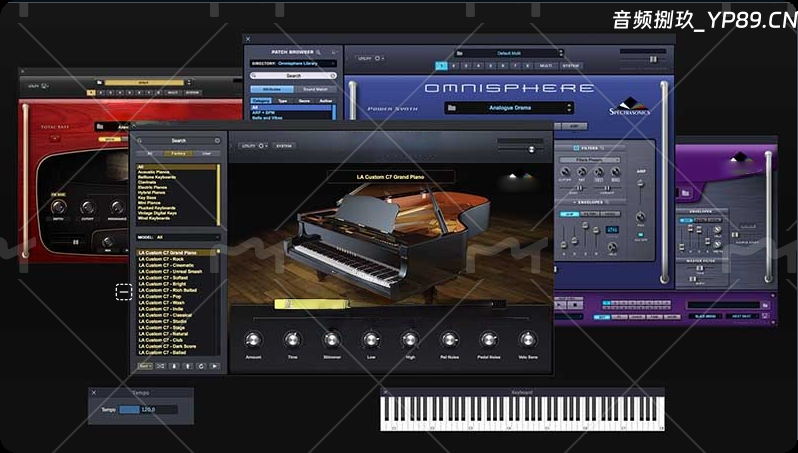The image size is (798, 453).
Task: Open the System page in Keyscape
Action: pyautogui.click(x=285, y=146)
